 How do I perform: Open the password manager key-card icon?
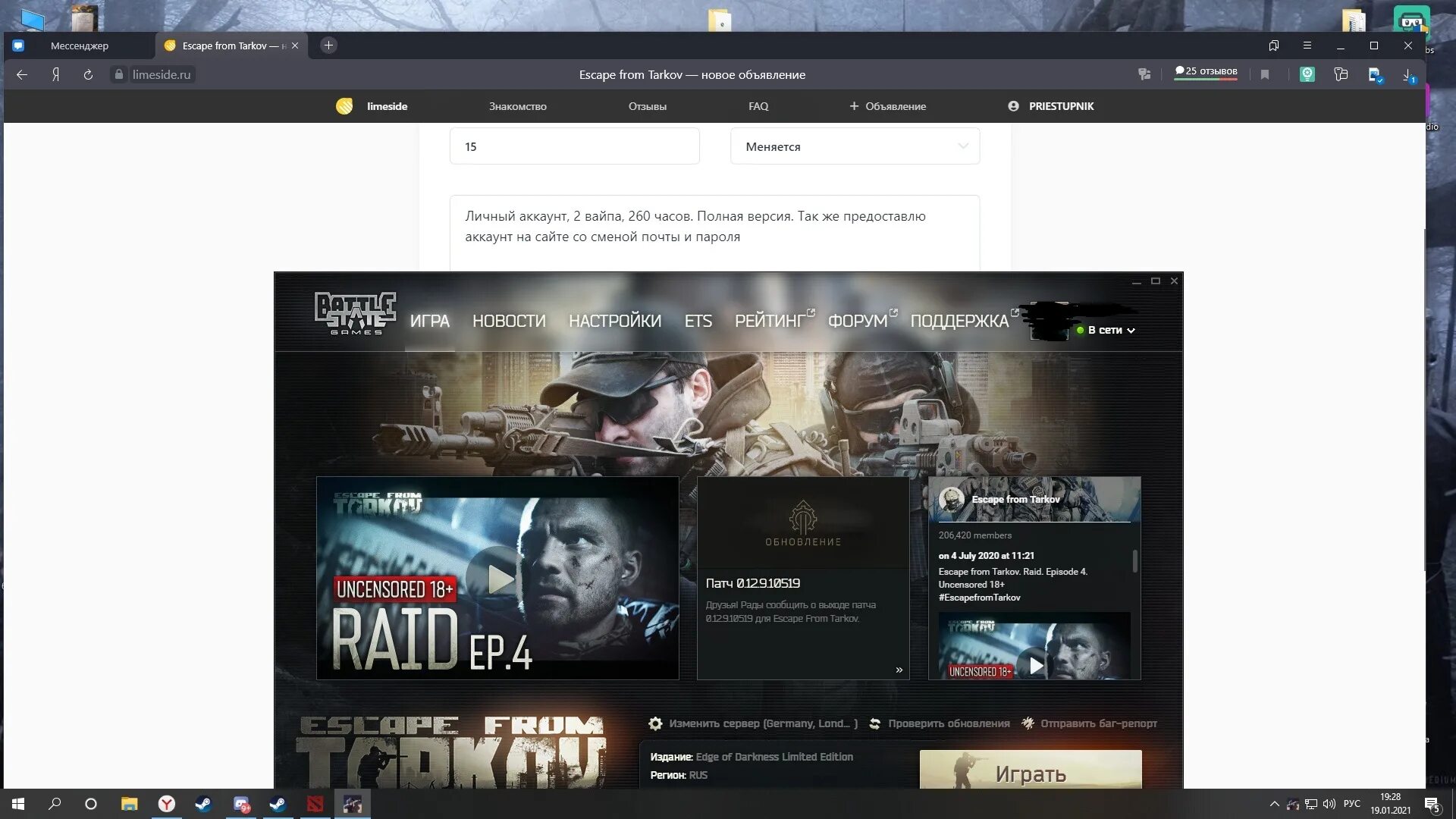[1341, 74]
